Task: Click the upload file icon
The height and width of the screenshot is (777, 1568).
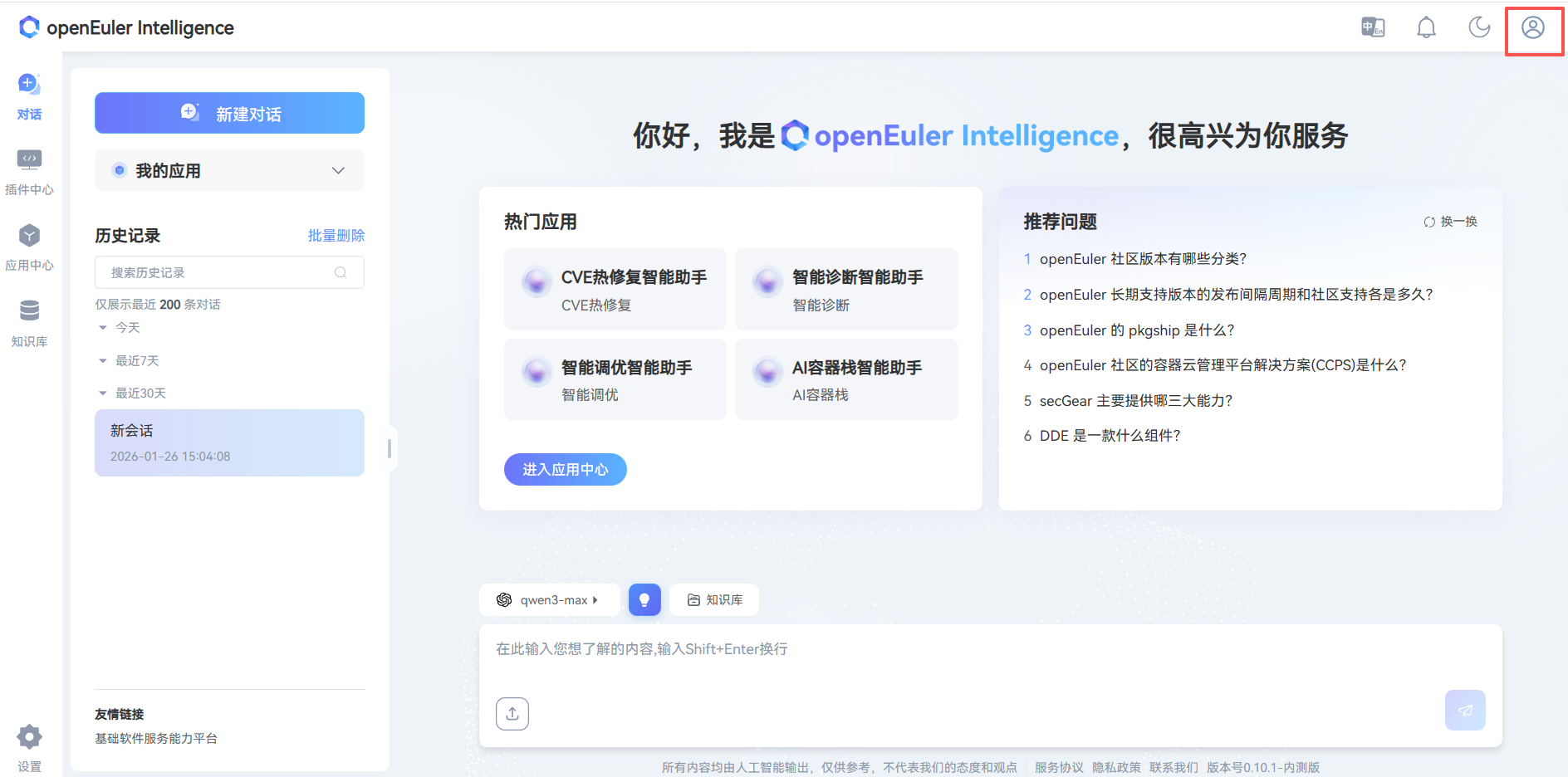Action: click(512, 714)
